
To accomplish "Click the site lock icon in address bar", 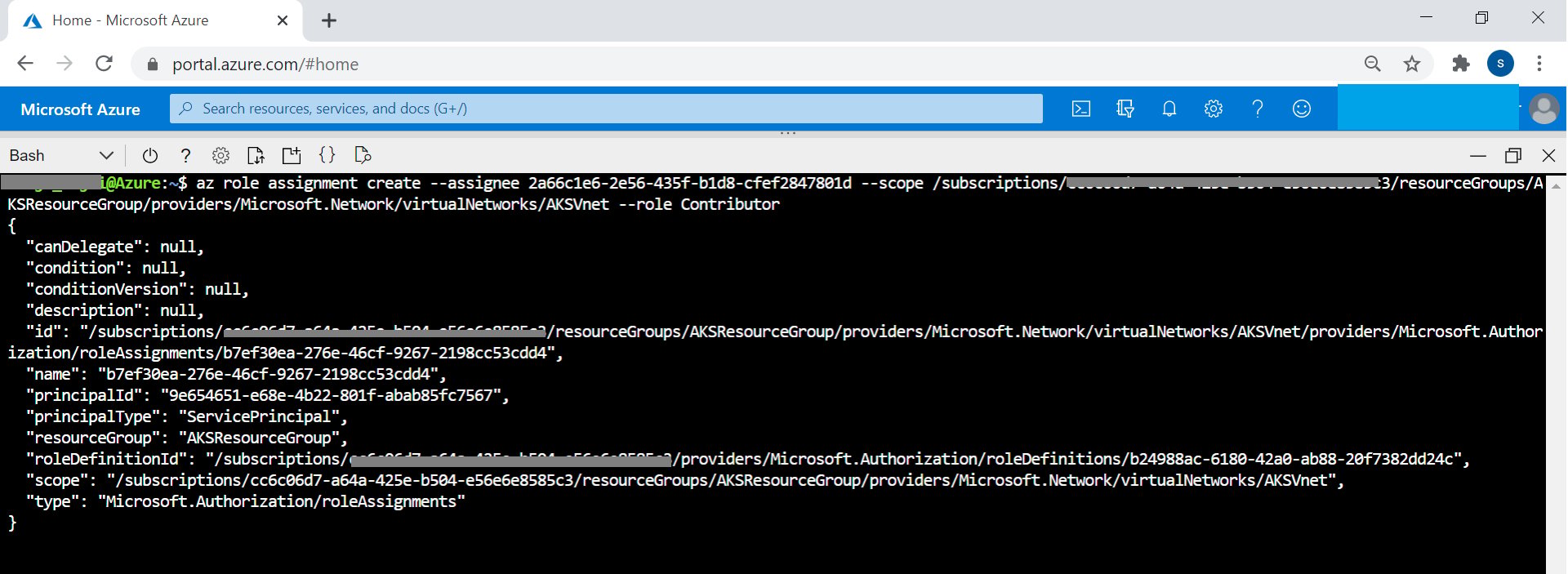I will pos(152,65).
